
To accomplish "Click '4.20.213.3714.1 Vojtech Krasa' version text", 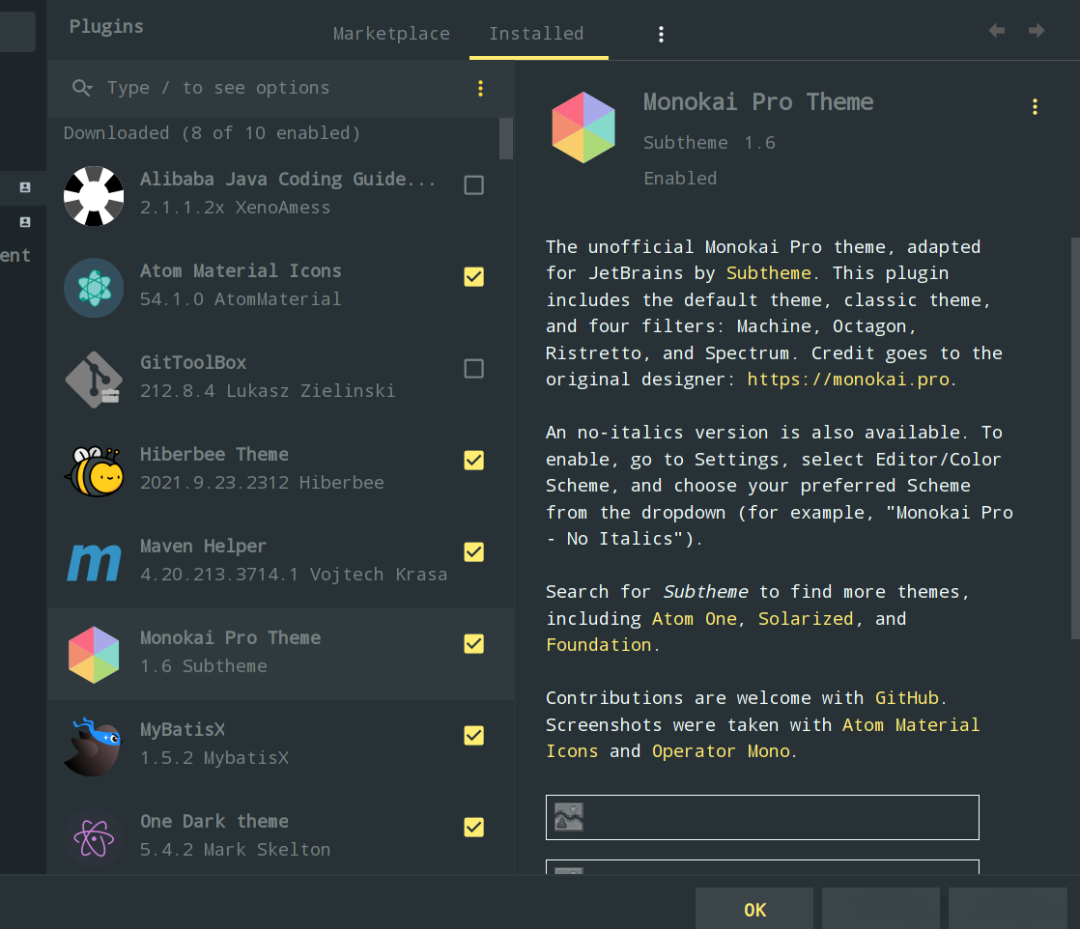I will click(294, 574).
